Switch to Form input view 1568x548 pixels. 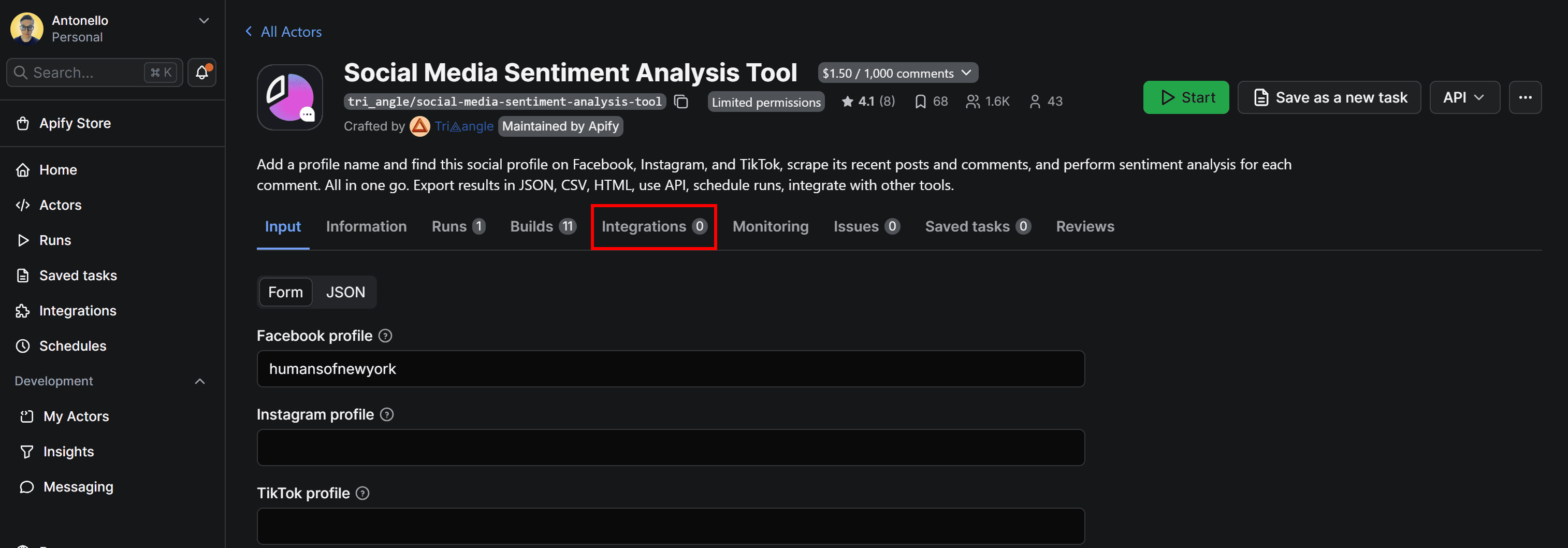285,292
